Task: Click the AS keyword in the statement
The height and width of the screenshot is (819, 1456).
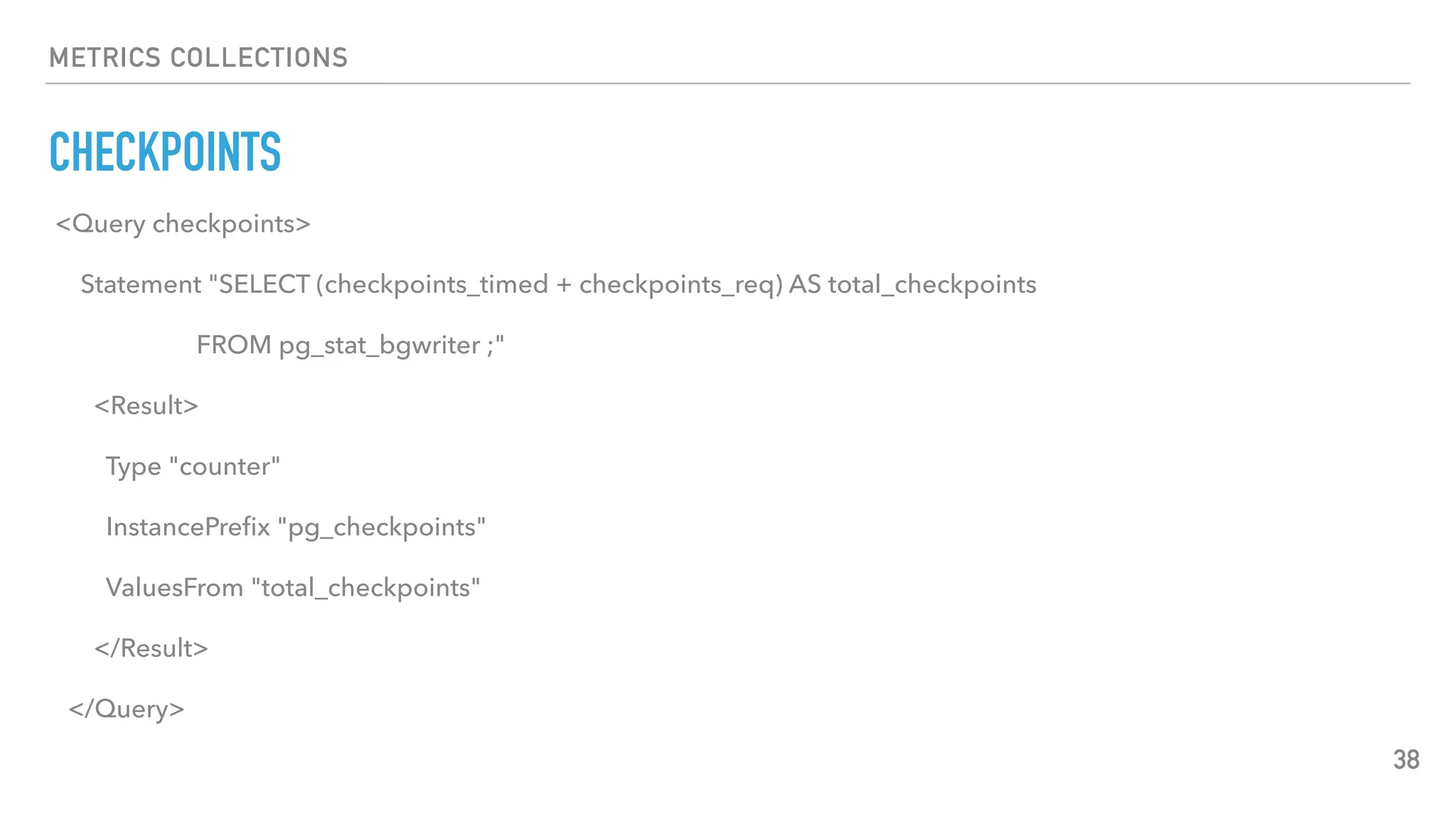Action: [804, 284]
